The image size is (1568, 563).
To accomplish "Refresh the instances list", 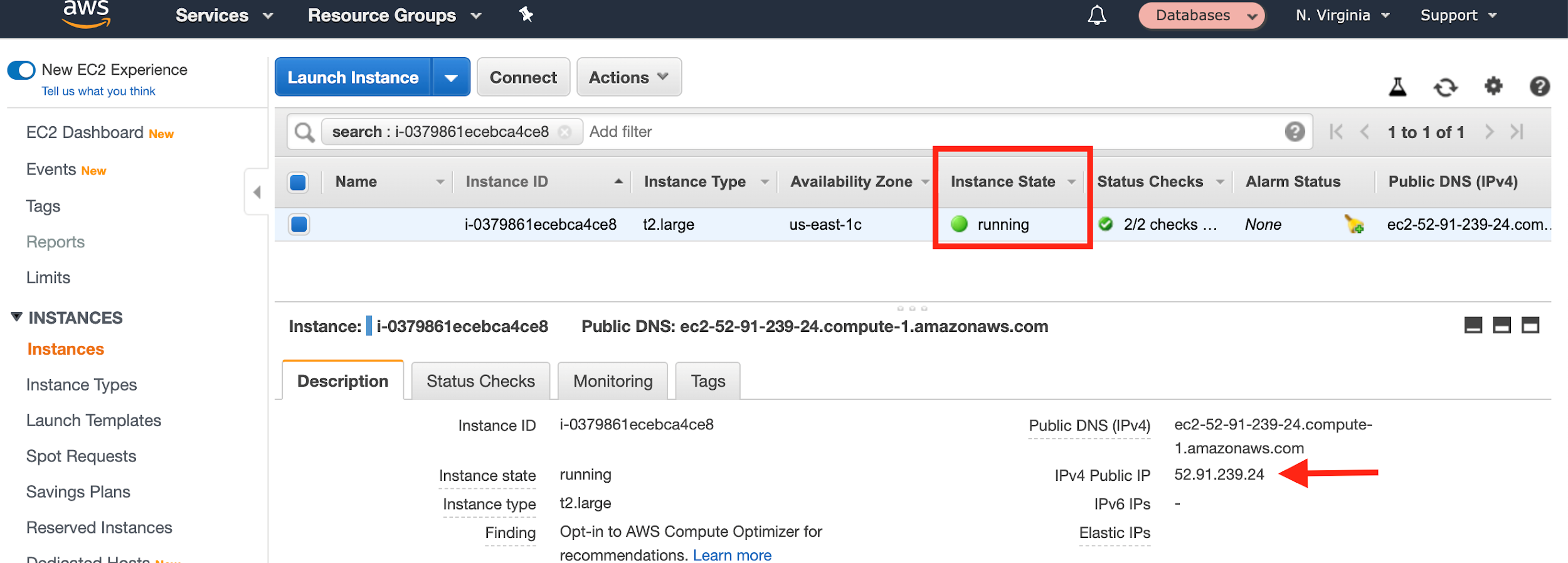I will [x=1446, y=87].
